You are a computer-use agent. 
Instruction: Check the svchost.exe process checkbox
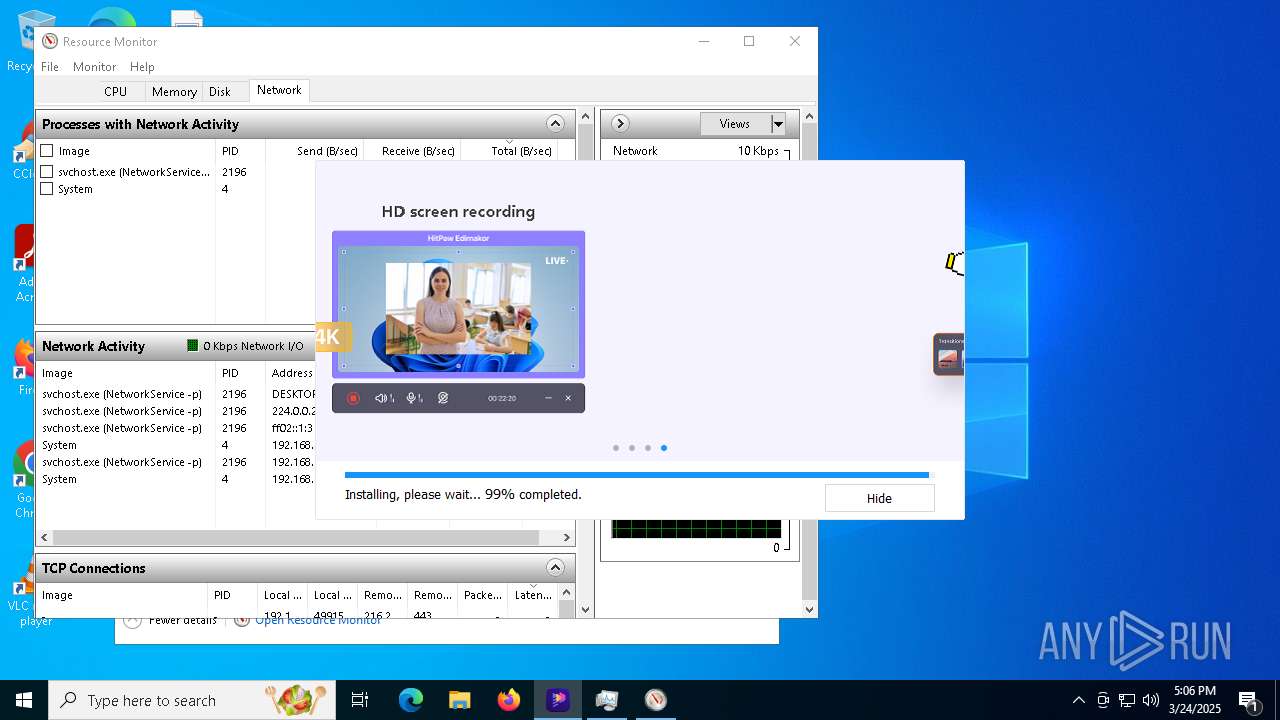click(x=47, y=172)
